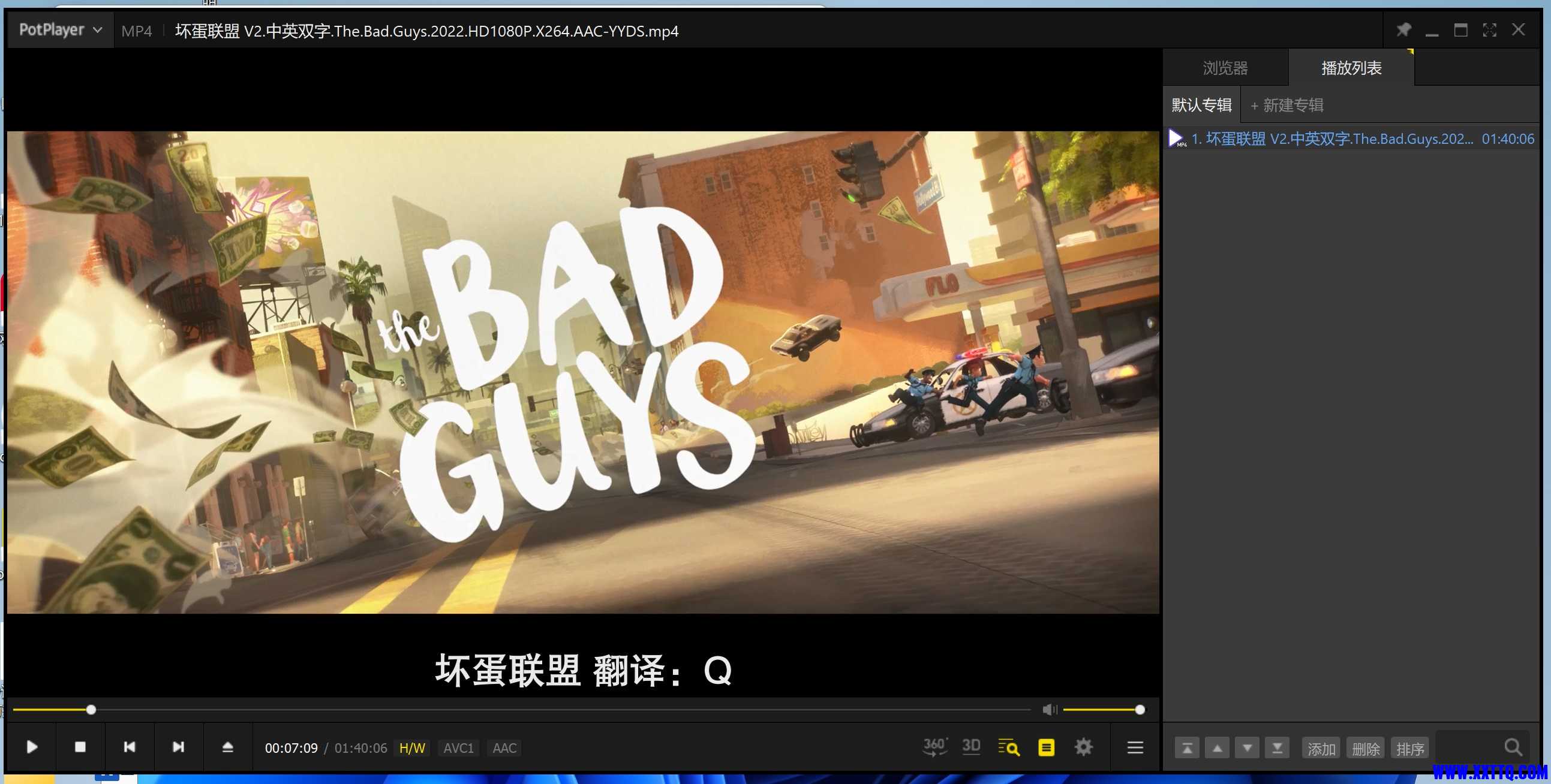This screenshot has width=1551, height=784.
Task: Skip to the next file
Action: click(x=178, y=747)
